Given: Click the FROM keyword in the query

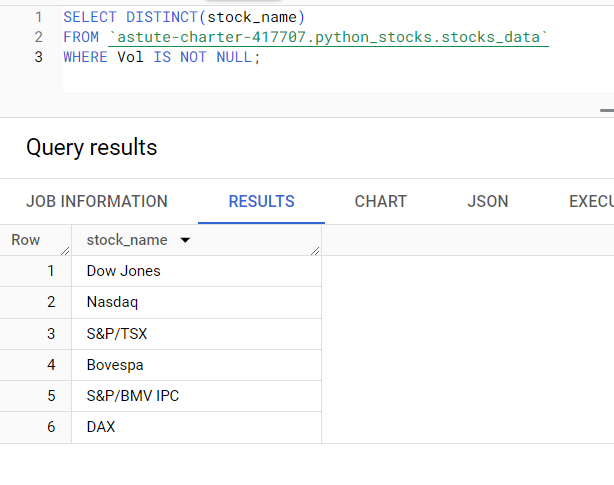Looking at the screenshot, I should click(x=81, y=37).
